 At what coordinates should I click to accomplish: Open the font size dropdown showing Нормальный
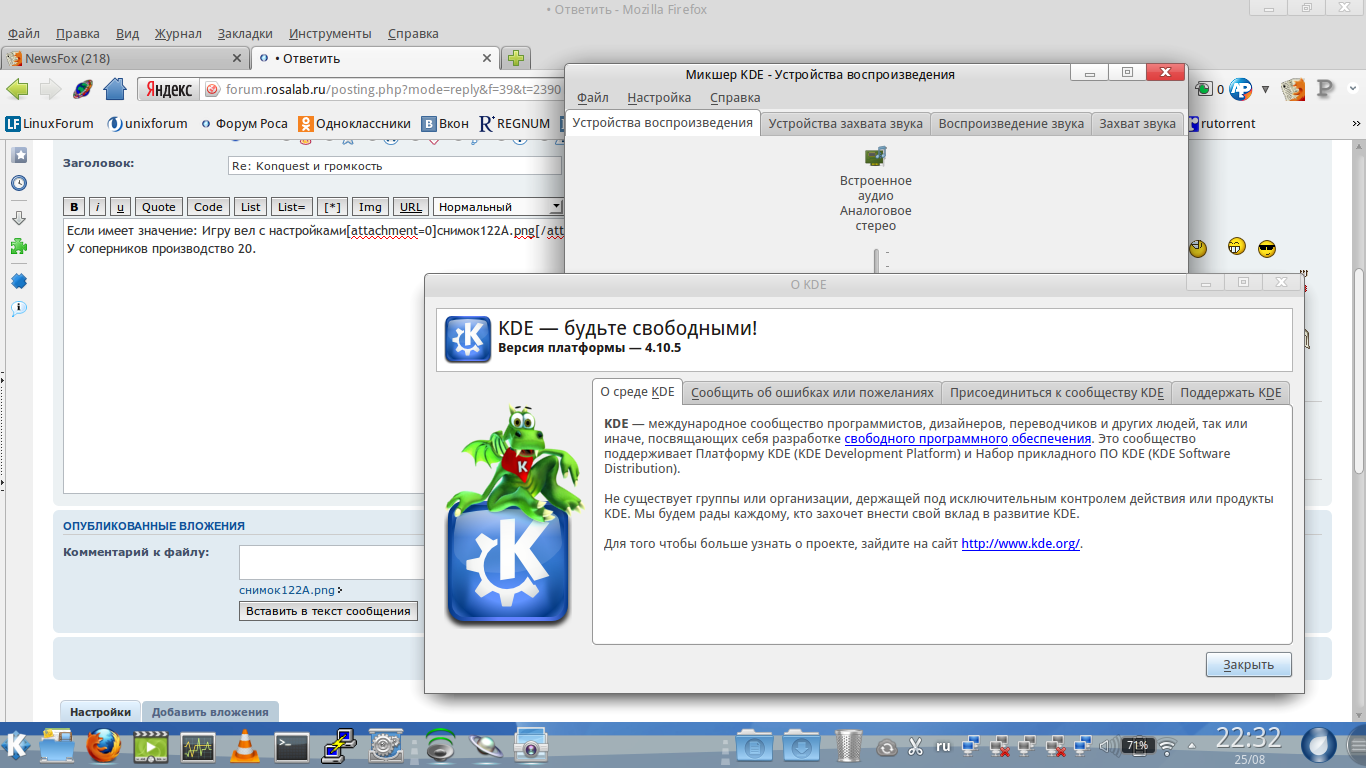click(498, 207)
